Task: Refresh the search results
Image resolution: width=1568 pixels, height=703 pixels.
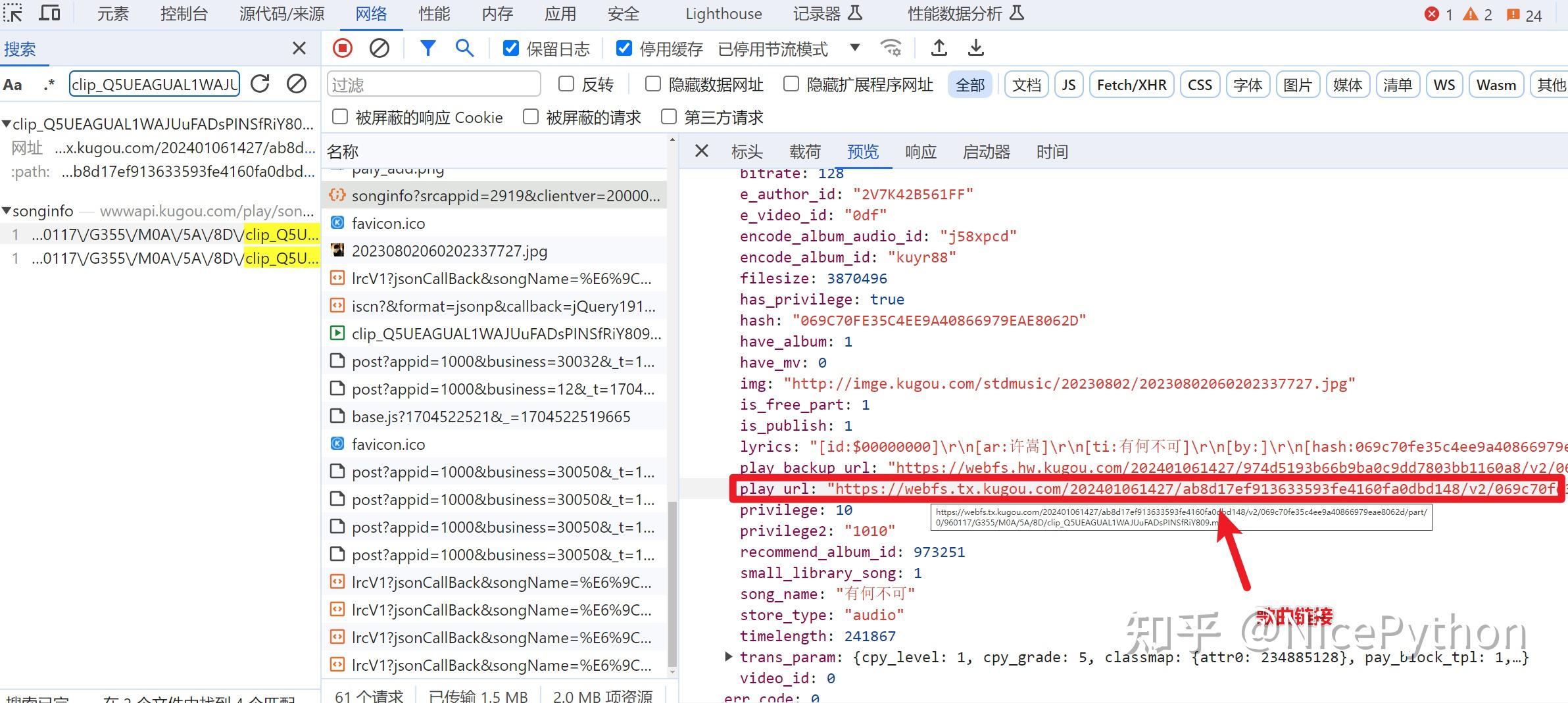Action: tap(260, 84)
